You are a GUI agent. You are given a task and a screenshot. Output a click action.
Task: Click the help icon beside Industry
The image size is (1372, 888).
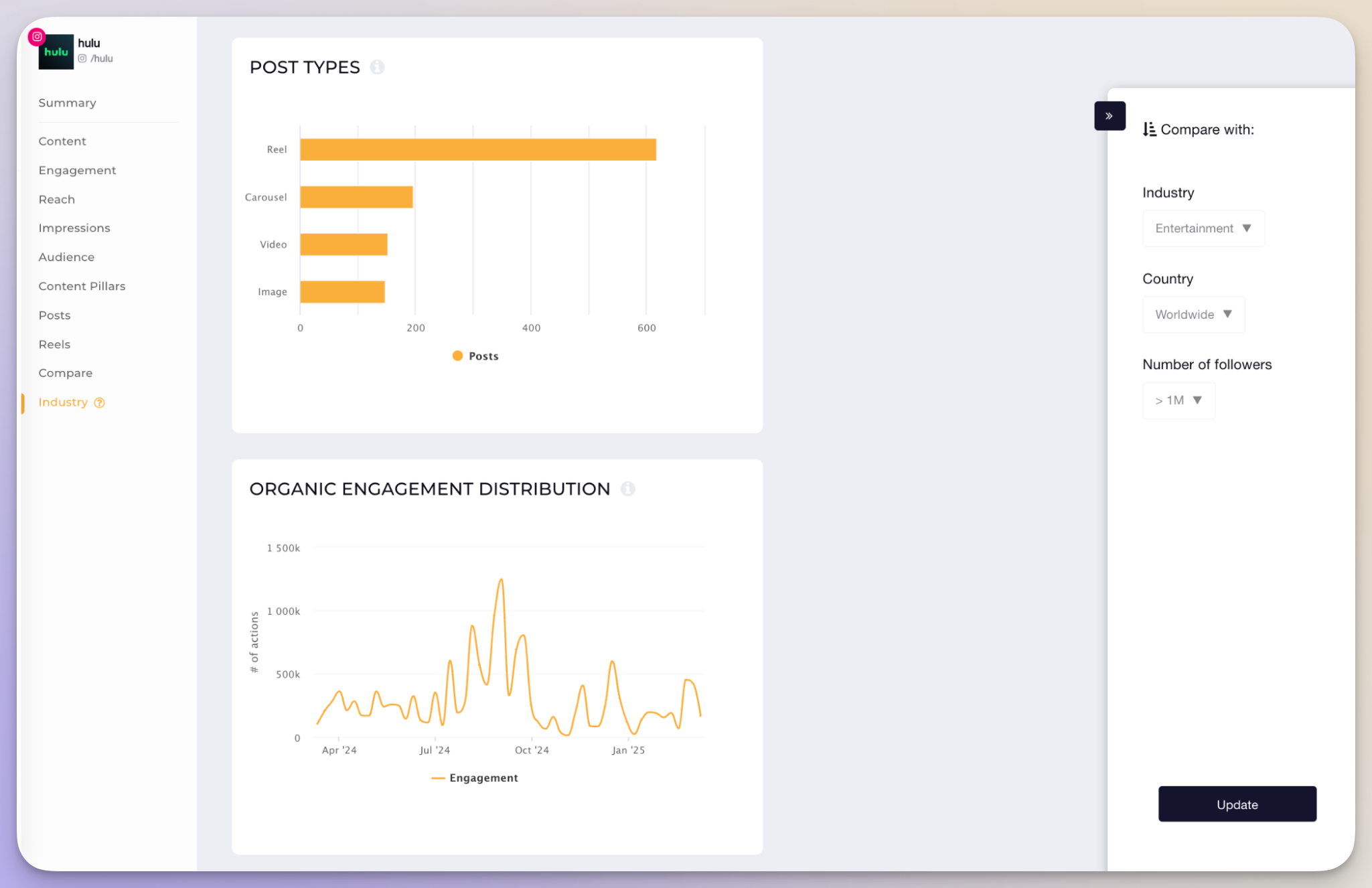pyautogui.click(x=99, y=402)
